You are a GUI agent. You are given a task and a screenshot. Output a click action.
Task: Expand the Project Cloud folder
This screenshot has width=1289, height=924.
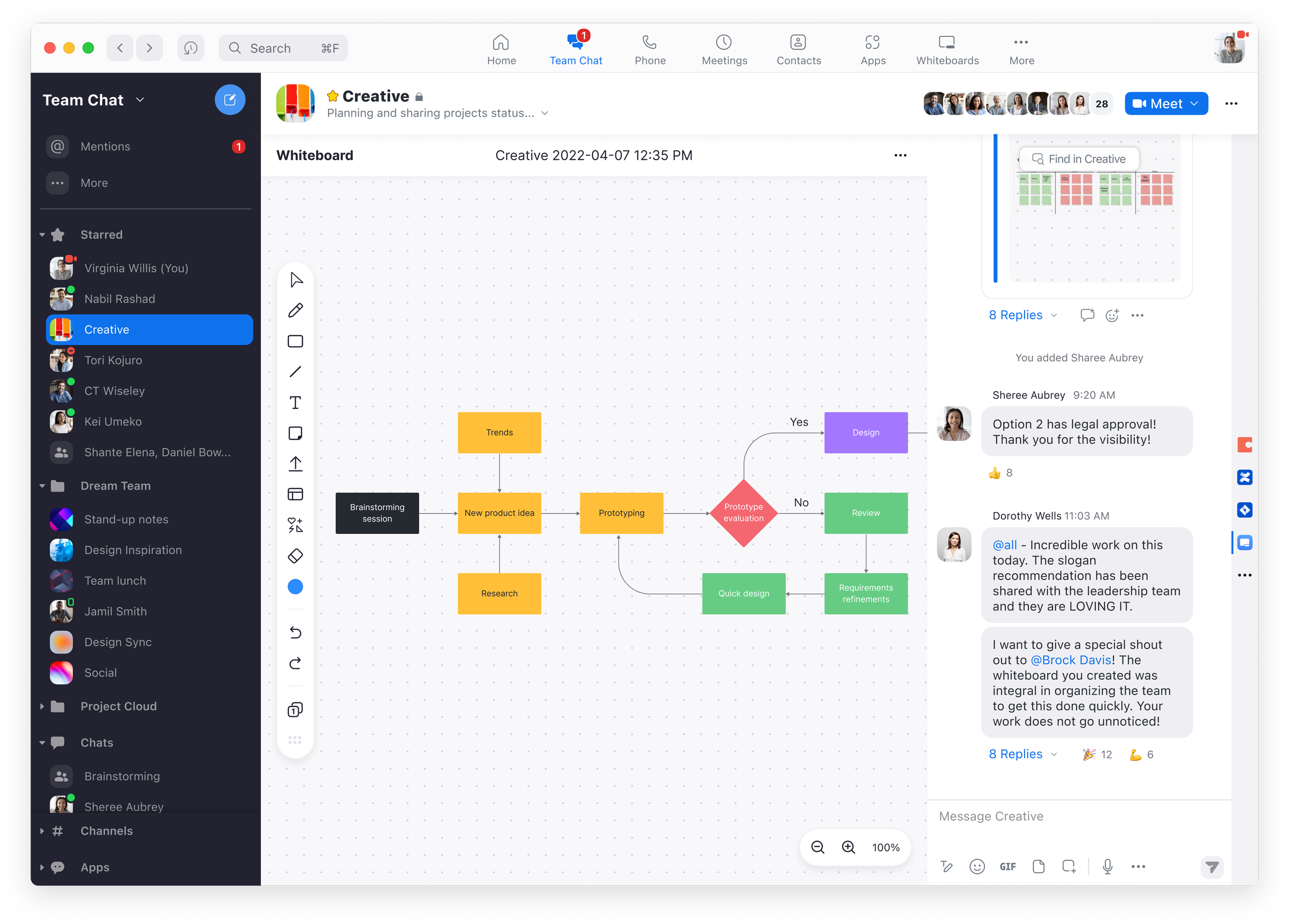42,707
